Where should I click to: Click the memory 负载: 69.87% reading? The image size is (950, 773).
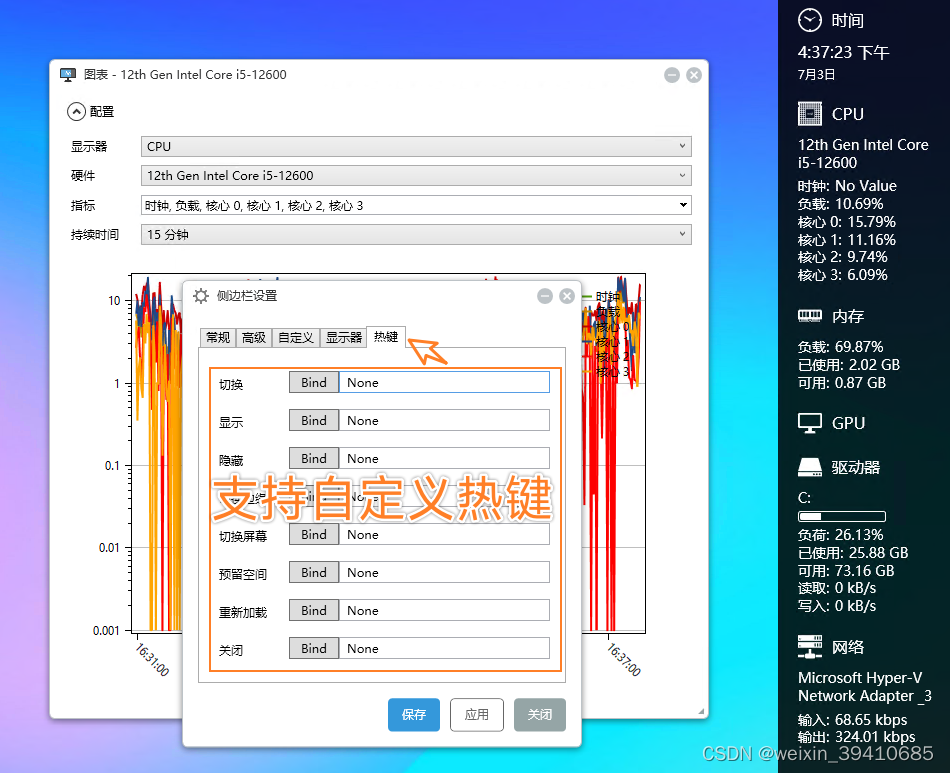pos(840,347)
